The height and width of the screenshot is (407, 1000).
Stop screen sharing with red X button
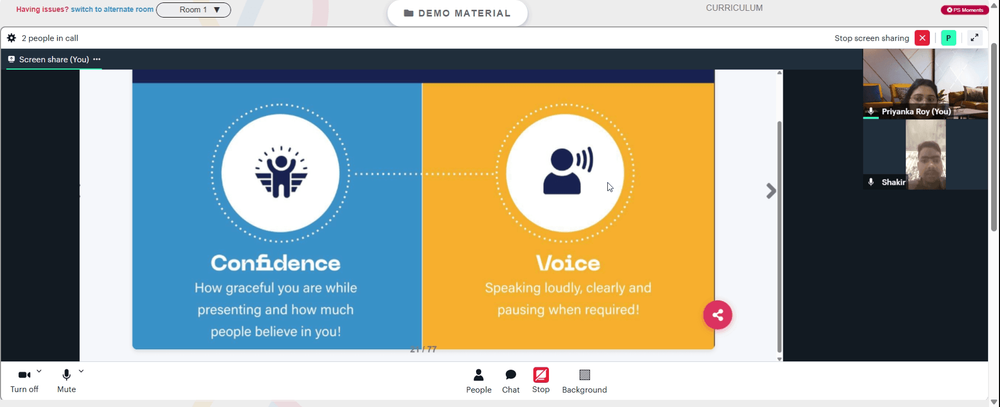[922, 38]
